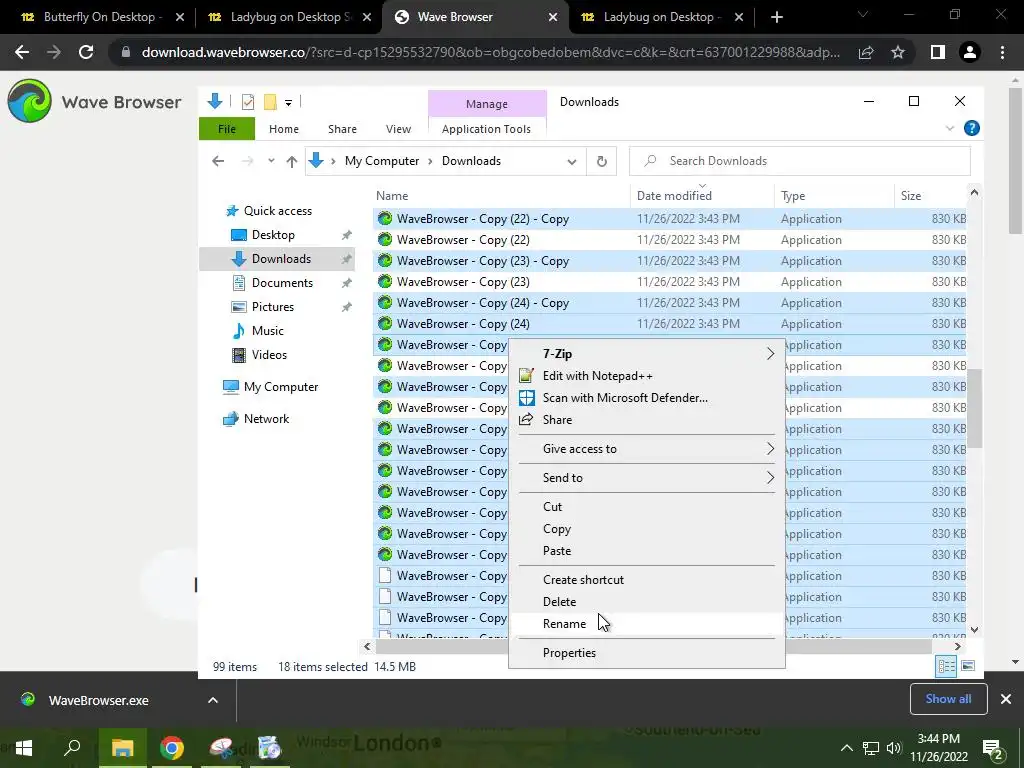Open a new Chrome tab

776,17
